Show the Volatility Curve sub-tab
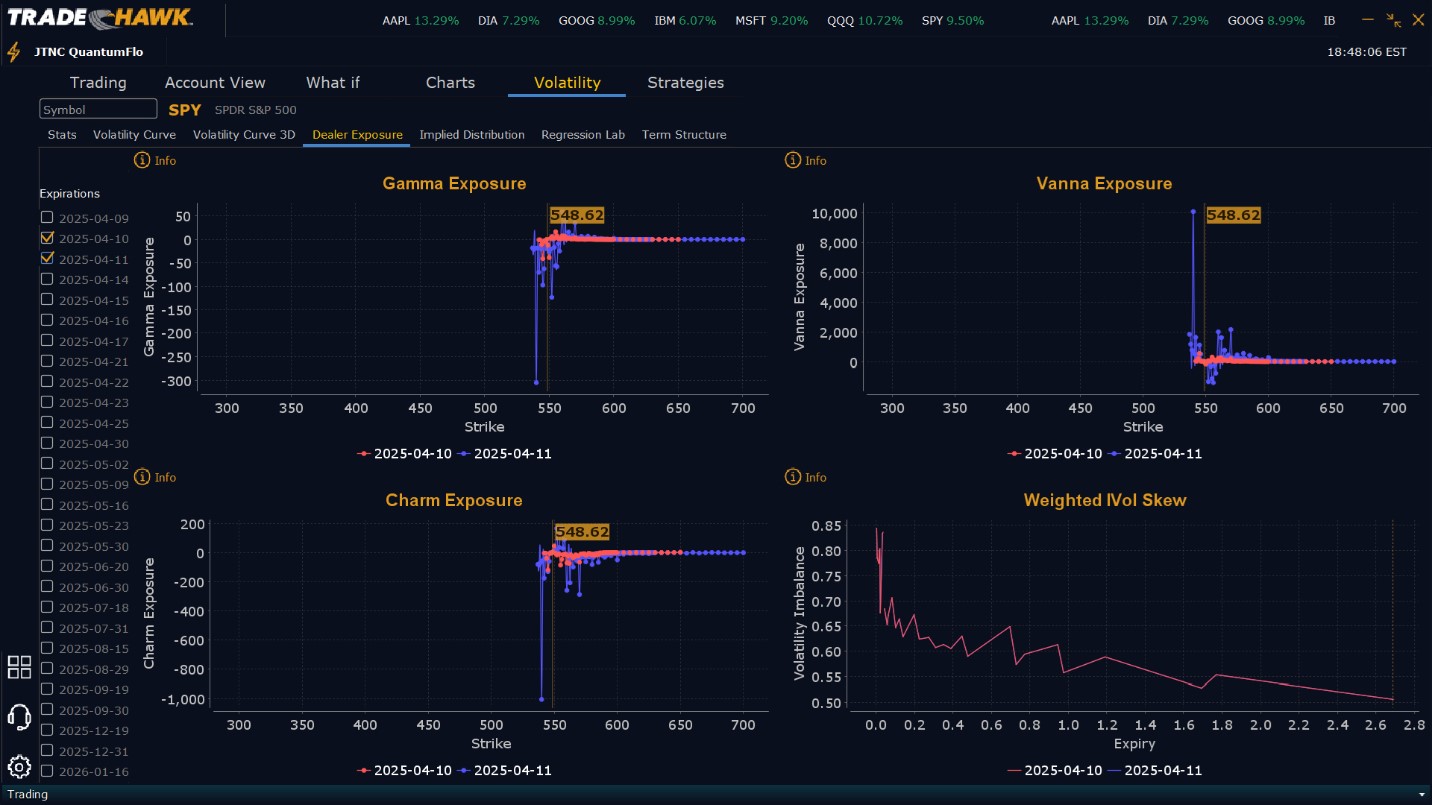This screenshot has height=805, width=1432. [134, 135]
